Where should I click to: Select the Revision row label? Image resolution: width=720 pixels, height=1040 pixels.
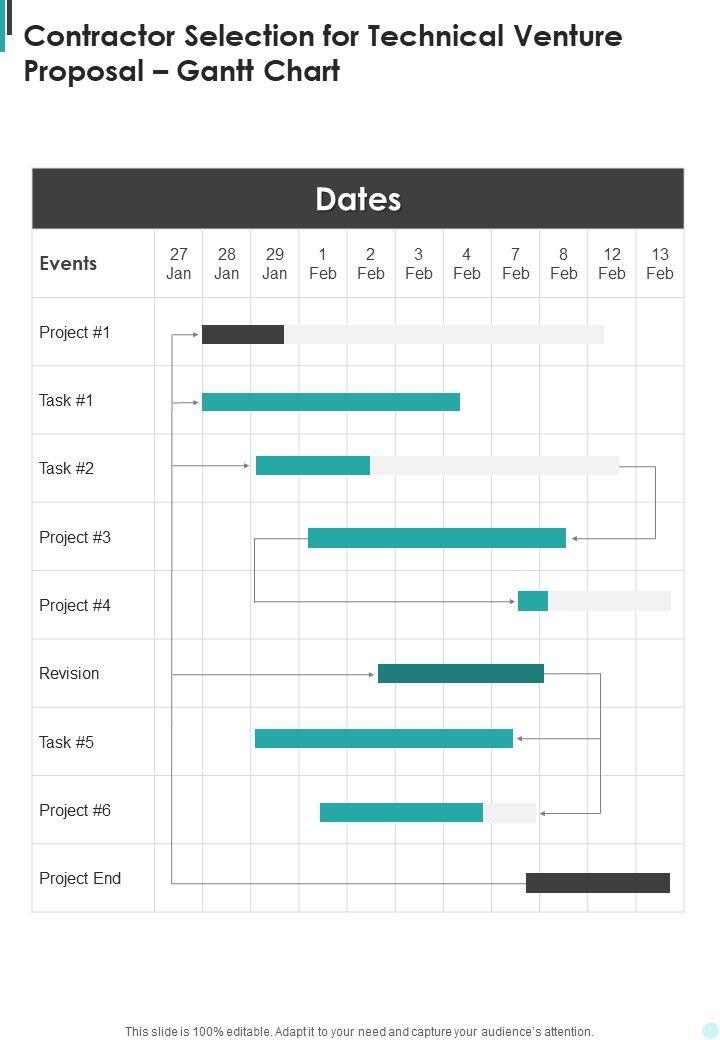click(69, 674)
